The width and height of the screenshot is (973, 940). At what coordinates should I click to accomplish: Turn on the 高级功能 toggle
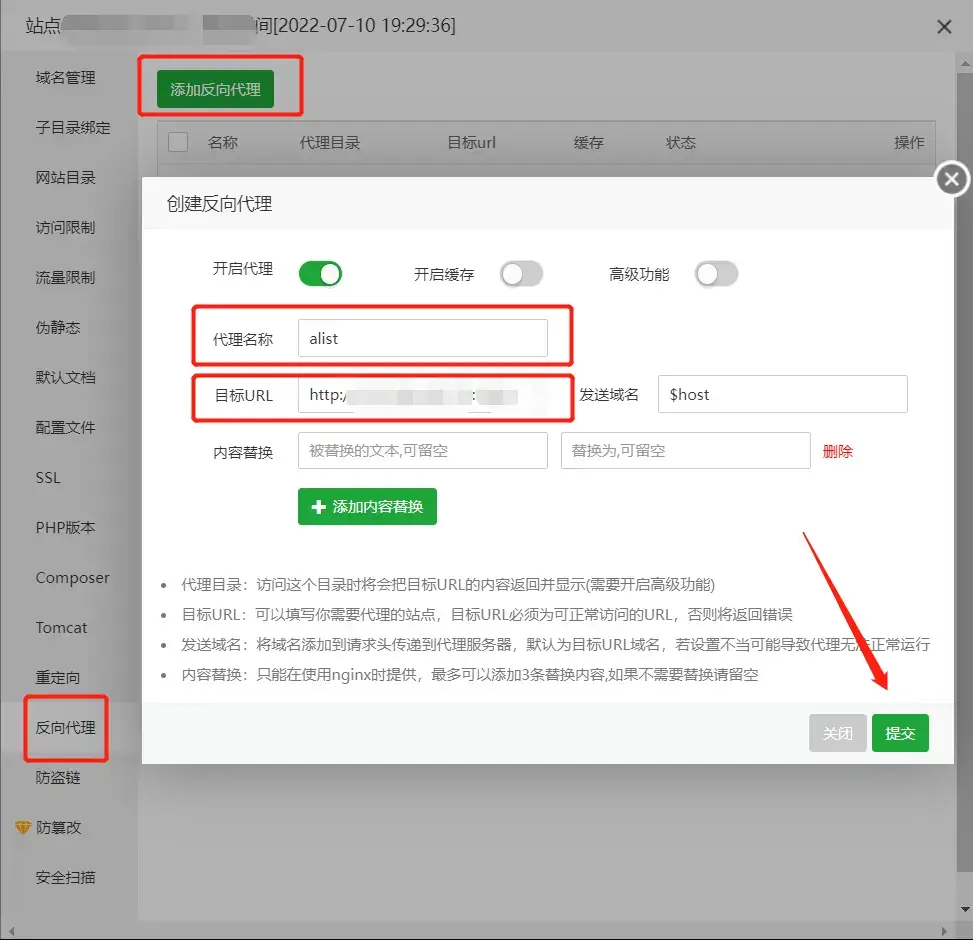(x=717, y=274)
